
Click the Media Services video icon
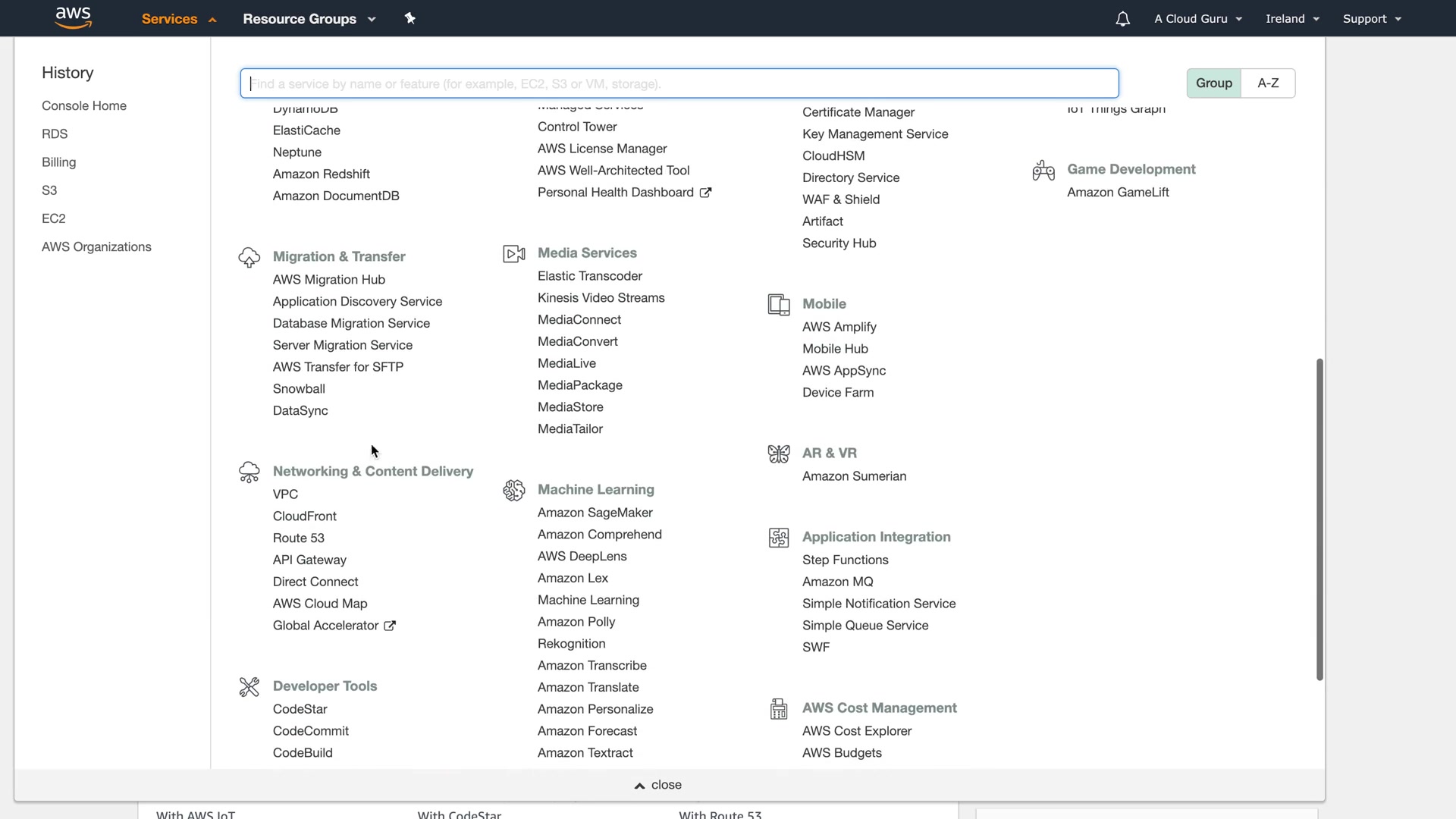tap(514, 254)
